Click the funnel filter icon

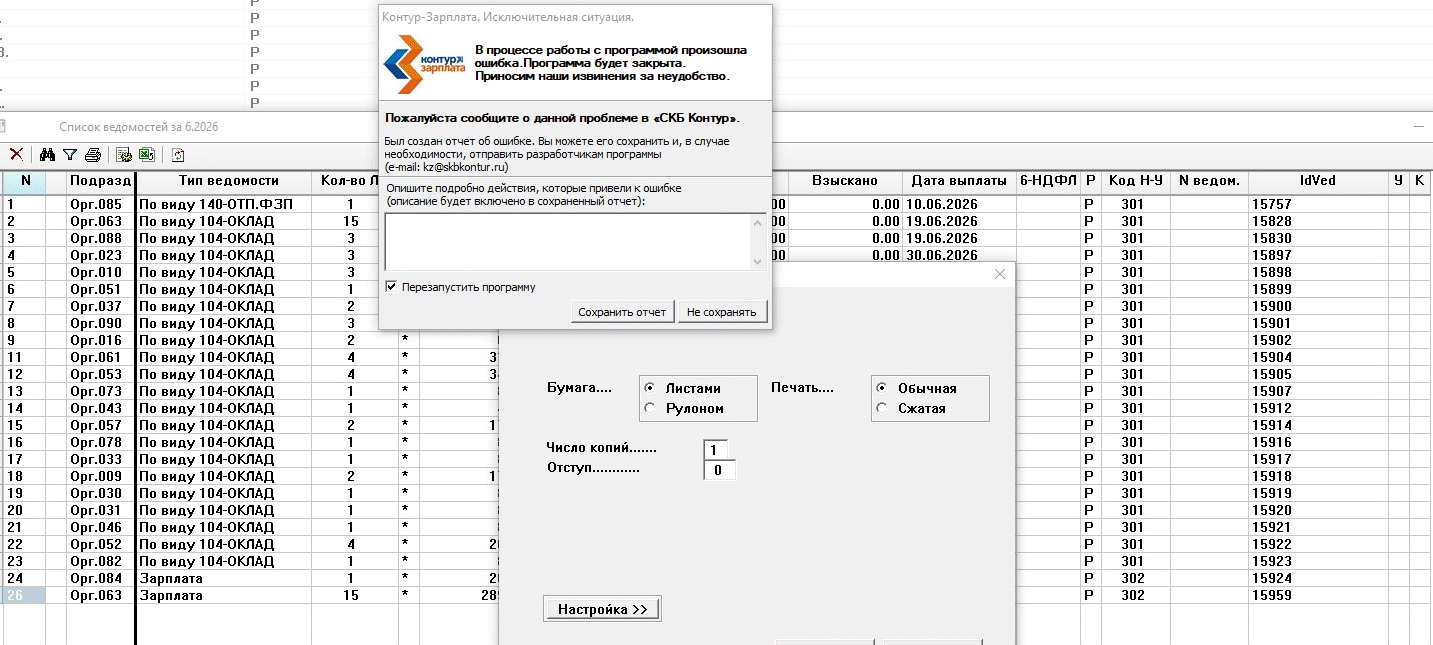[70, 155]
